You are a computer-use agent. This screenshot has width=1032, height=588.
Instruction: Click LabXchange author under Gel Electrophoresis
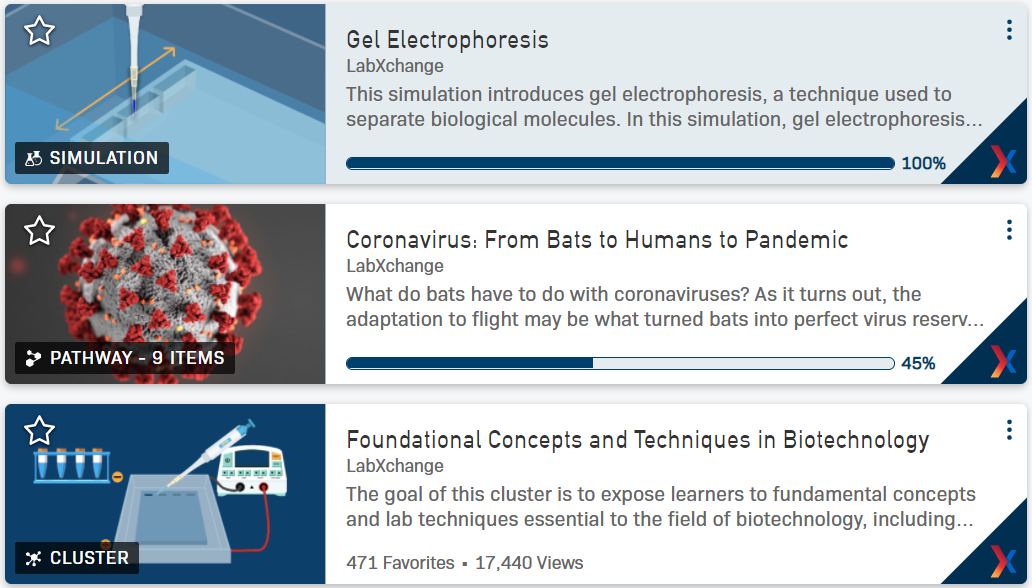coord(395,66)
